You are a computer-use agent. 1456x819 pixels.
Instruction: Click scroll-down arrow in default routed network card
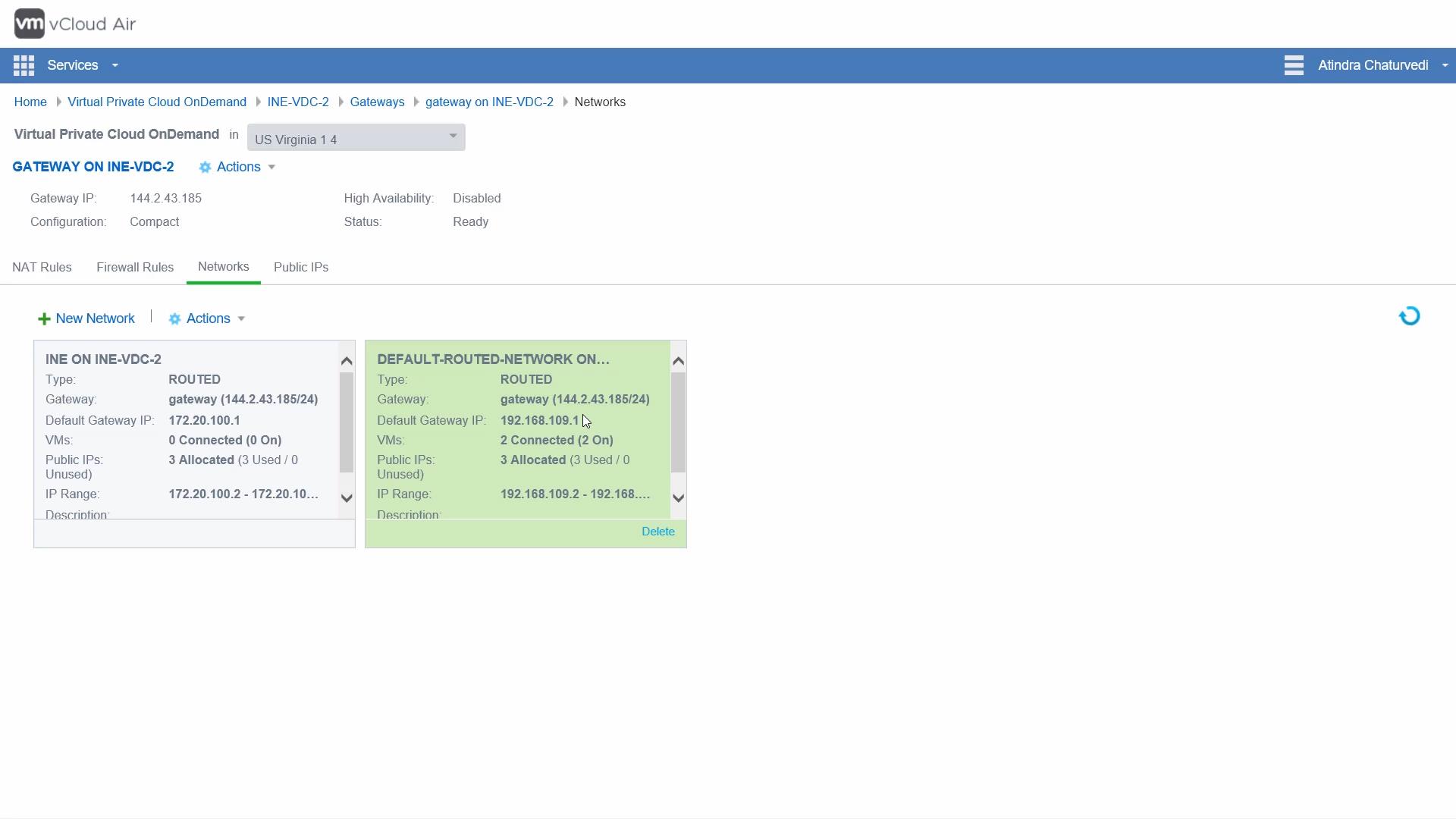[679, 498]
